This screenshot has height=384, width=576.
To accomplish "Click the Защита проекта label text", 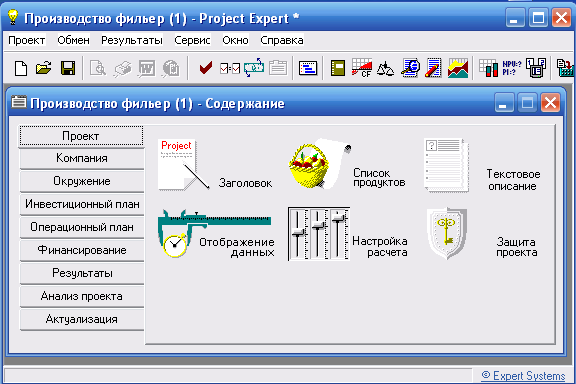I will pyautogui.click(x=516, y=247).
